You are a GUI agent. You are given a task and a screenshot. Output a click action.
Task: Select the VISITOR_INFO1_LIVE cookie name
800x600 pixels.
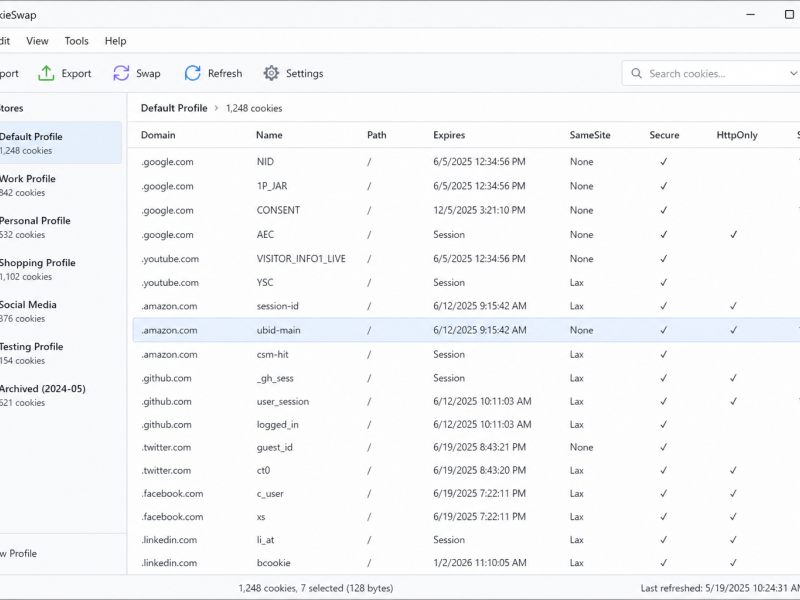pos(301,259)
